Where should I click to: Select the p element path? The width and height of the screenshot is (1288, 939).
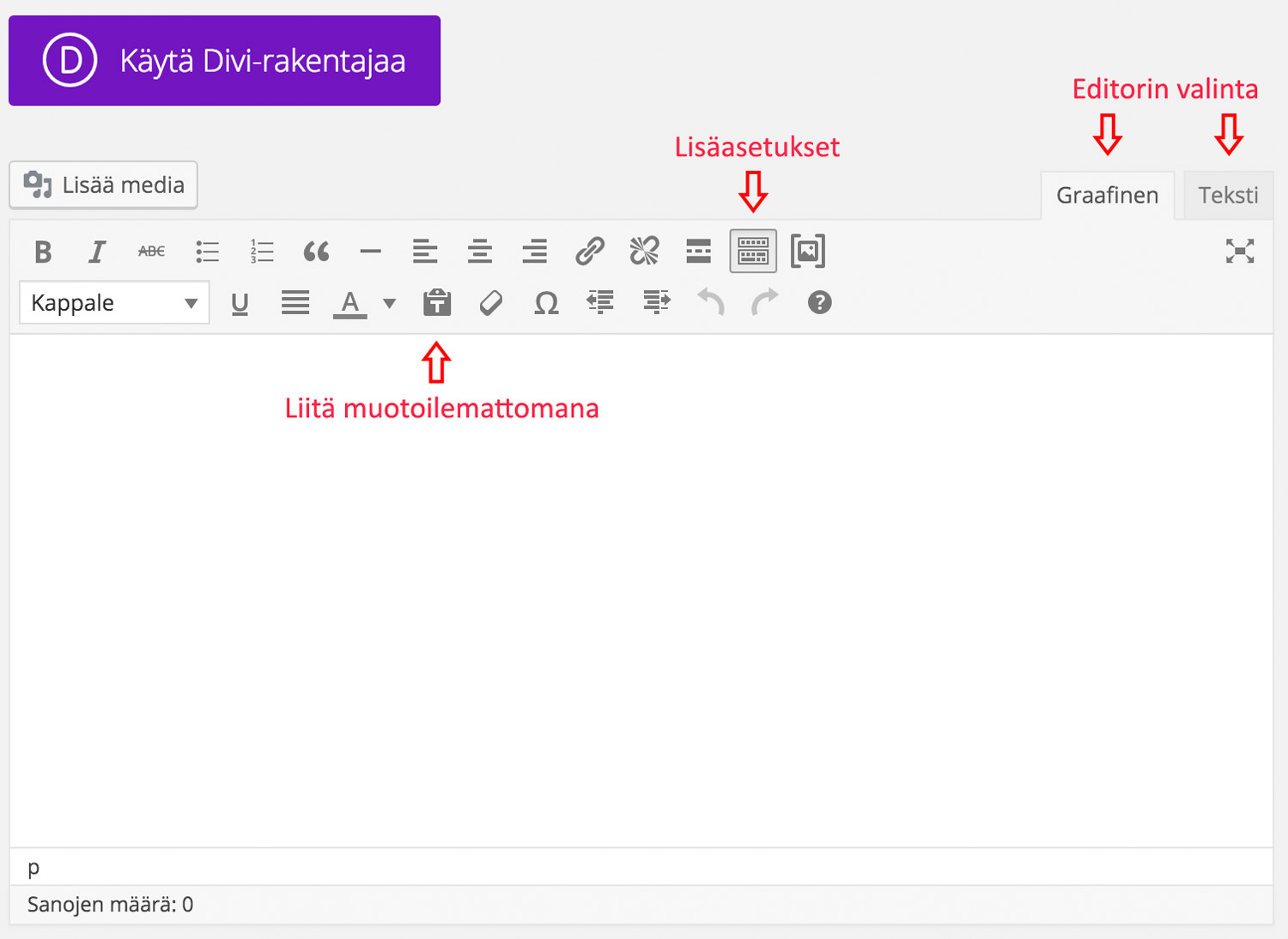33,868
